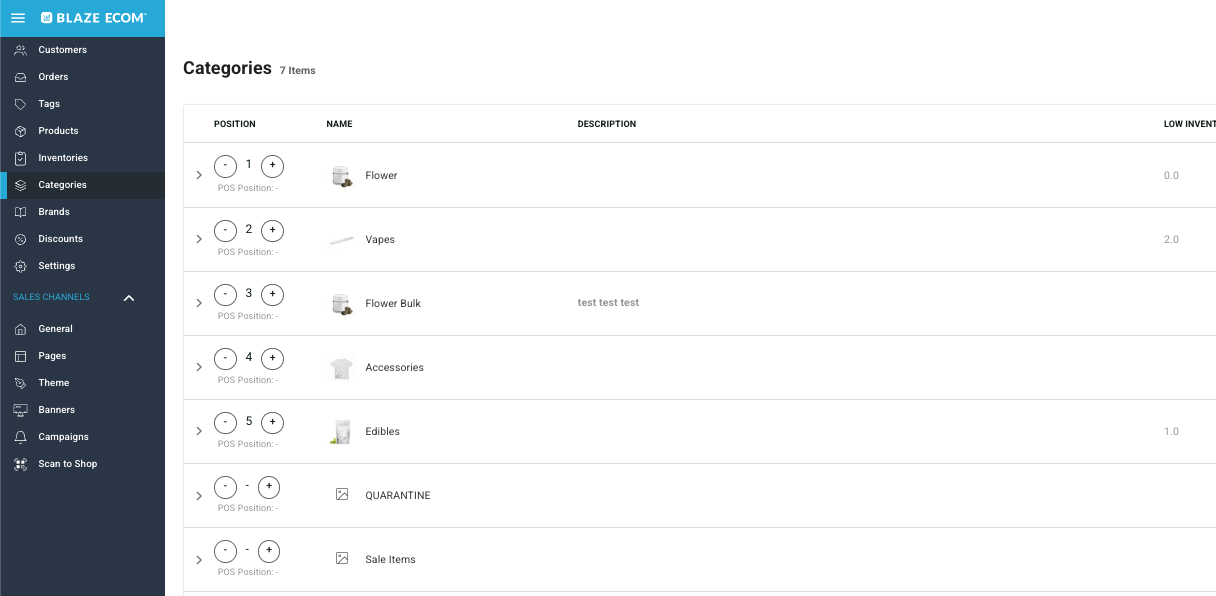The height and width of the screenshot is (596, 1216).
Task: Click the Flower category thumbnail
Action: tap(342, 176)
